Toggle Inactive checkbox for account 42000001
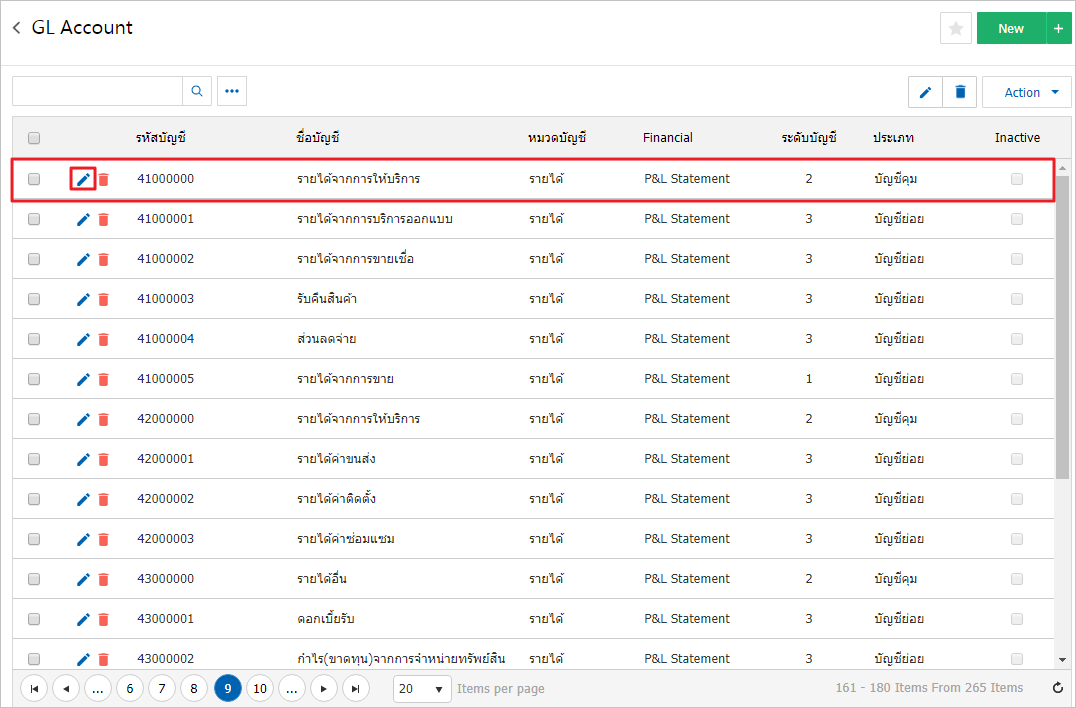 (x=1017, y=459)
